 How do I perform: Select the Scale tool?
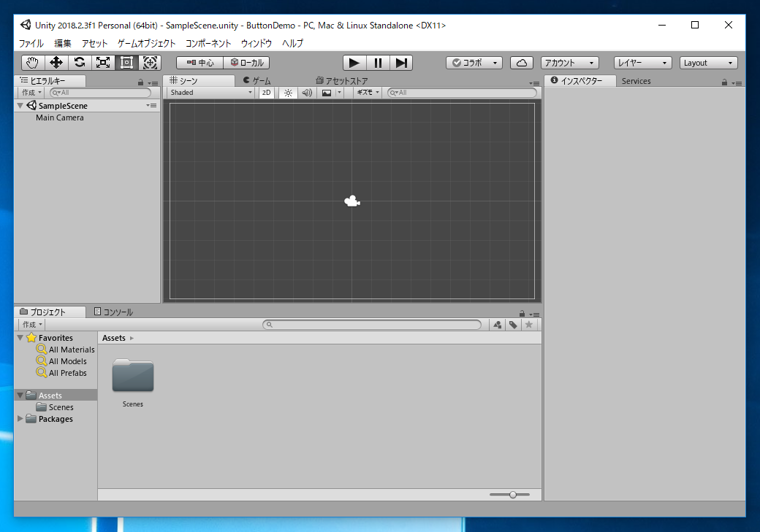coord(103,63)
